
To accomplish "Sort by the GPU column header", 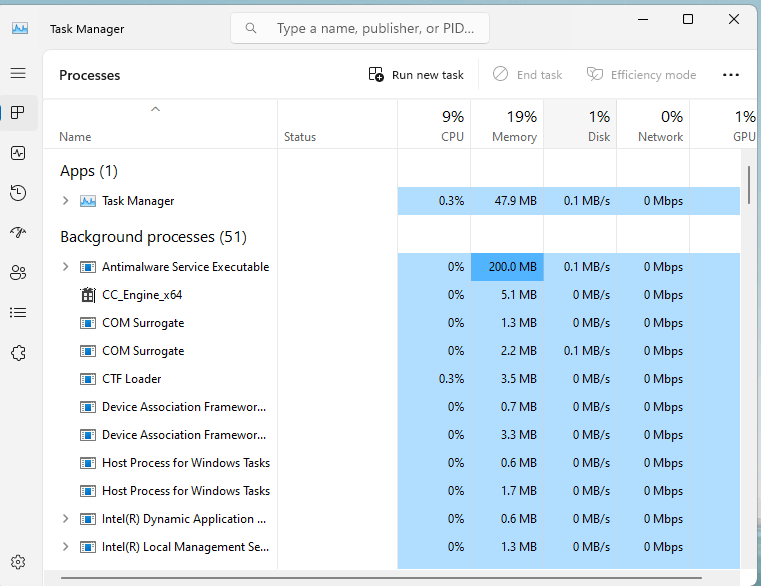I will (723, 125).
